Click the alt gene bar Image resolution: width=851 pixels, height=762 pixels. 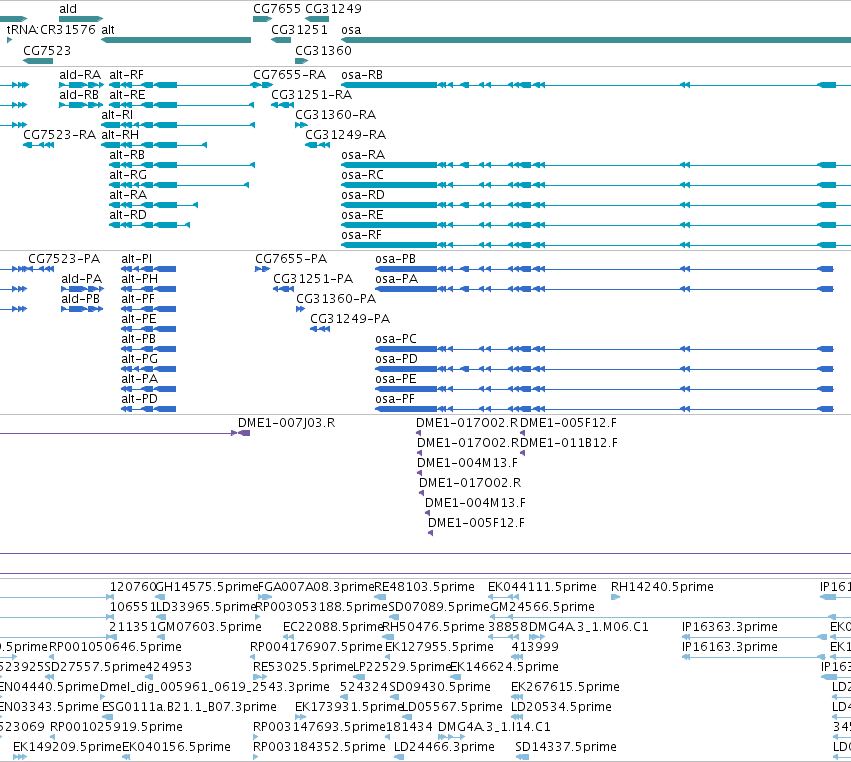tap(176, 40)
